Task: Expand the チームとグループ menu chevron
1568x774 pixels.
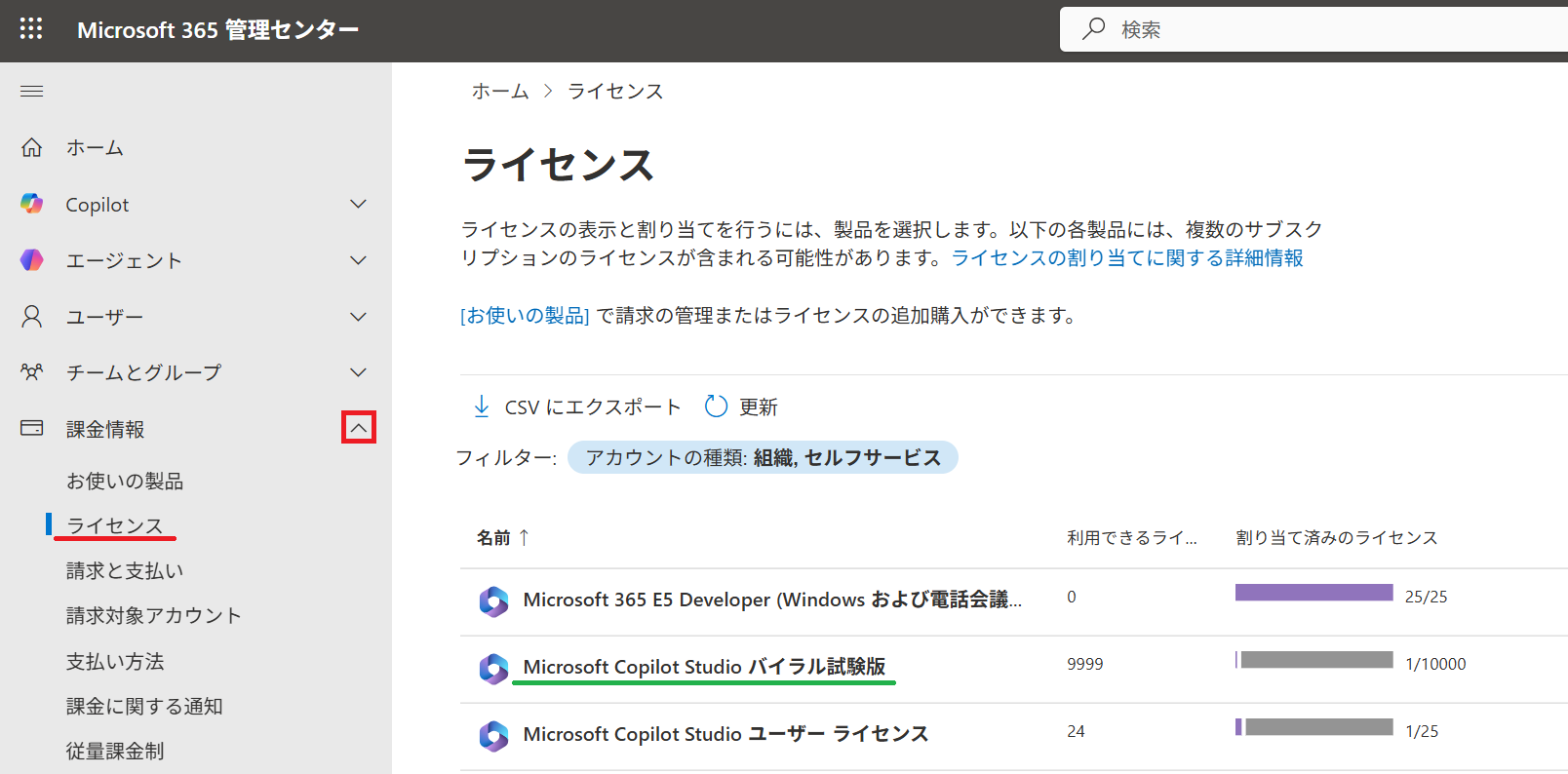Action: (358, 372)
